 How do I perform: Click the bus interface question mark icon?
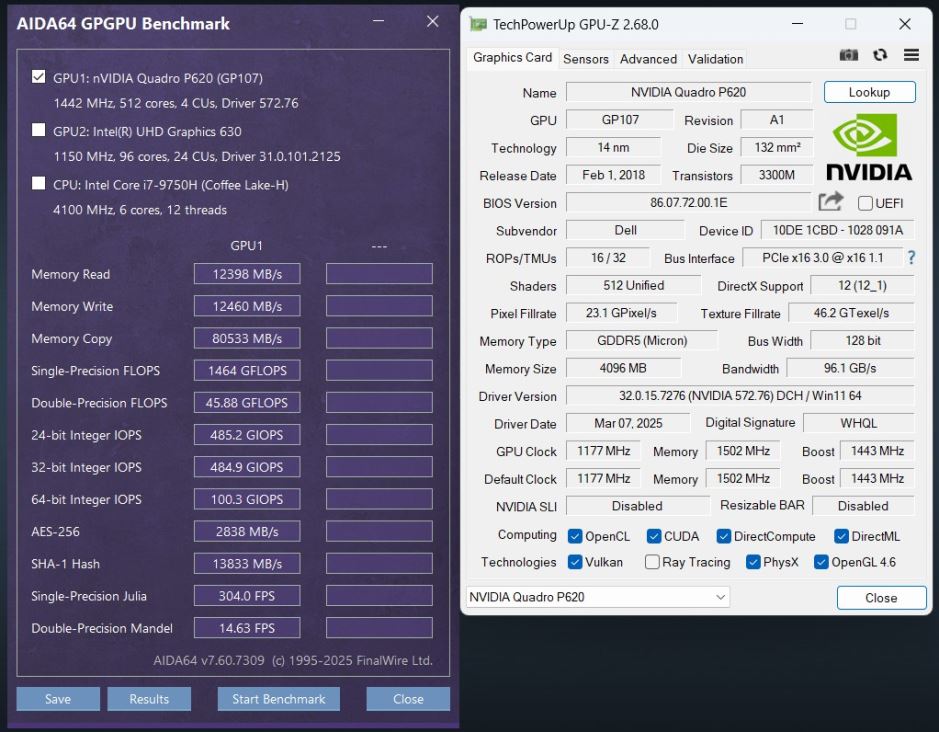pyautogui.click(x=911, y=258)
